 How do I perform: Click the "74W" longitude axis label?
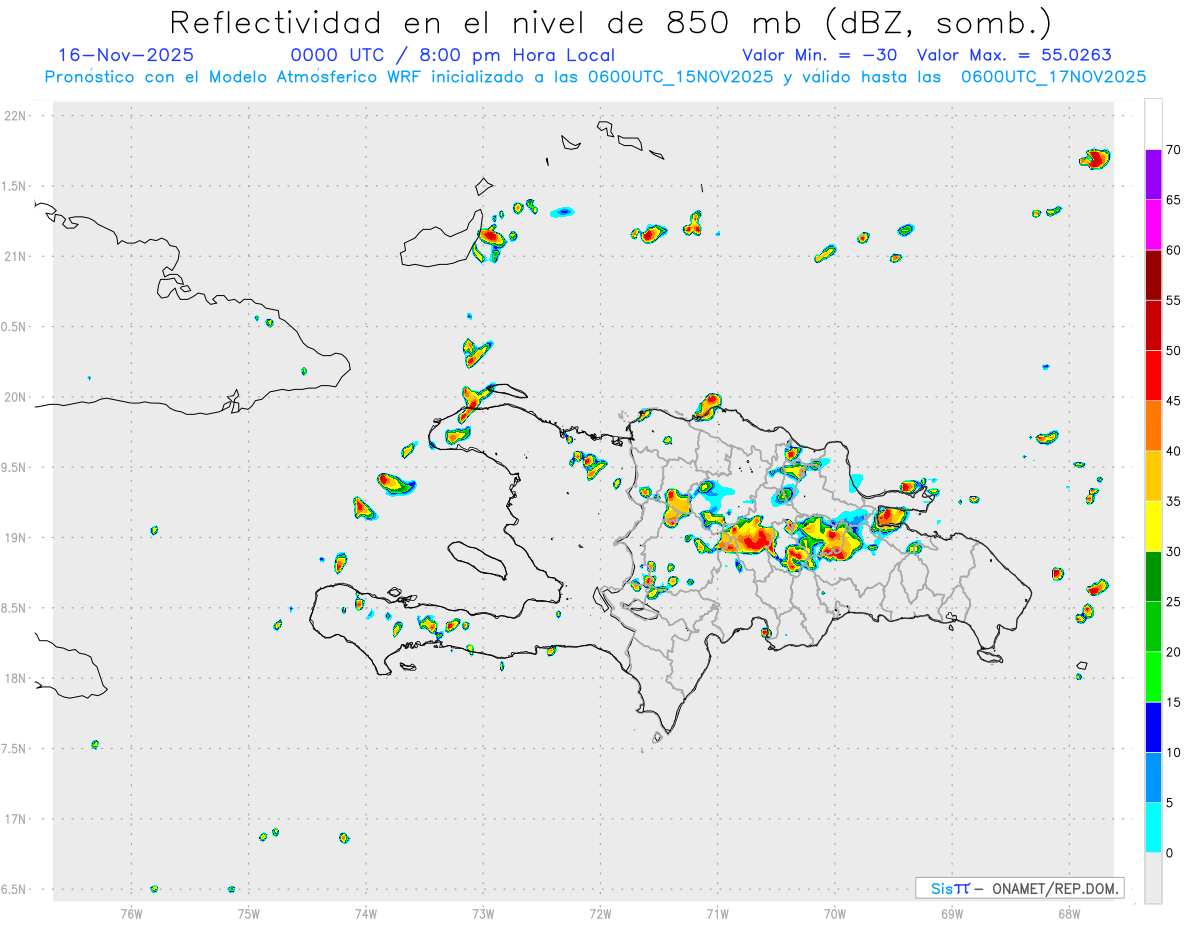[x=366, y=913]
